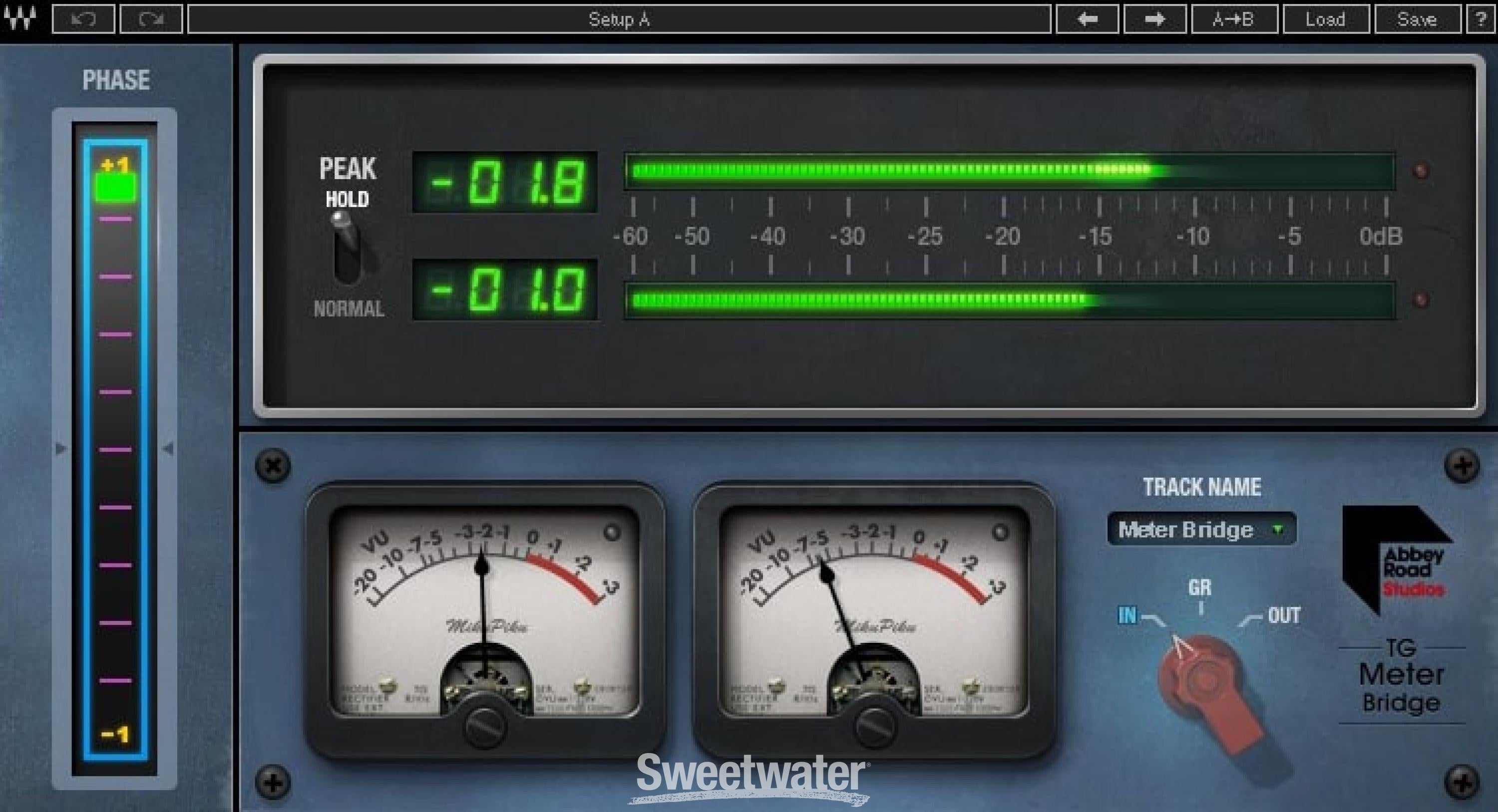This screenshot has height=812, width=1498.
Task: Set the meter source to IN
Action: [x=1127, y=615]
